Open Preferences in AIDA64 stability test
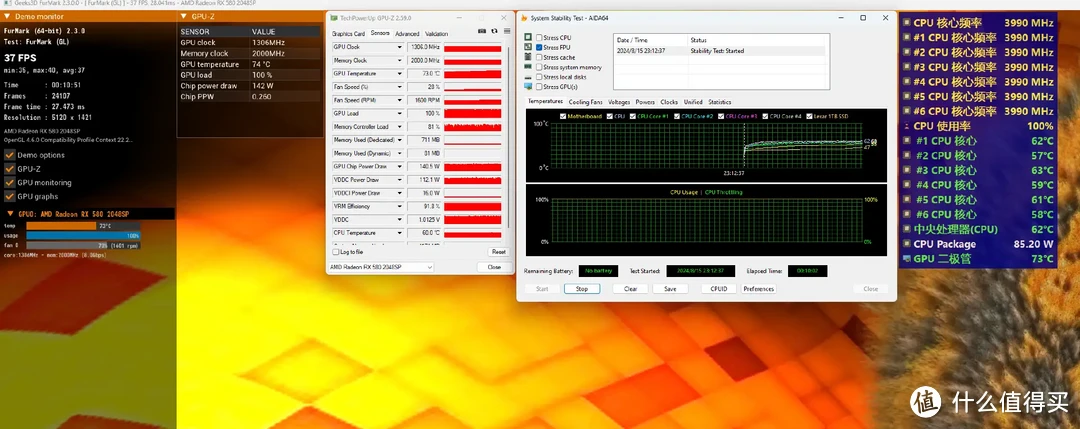Screen dimensions: 1080x429 (x=758, y=289)
